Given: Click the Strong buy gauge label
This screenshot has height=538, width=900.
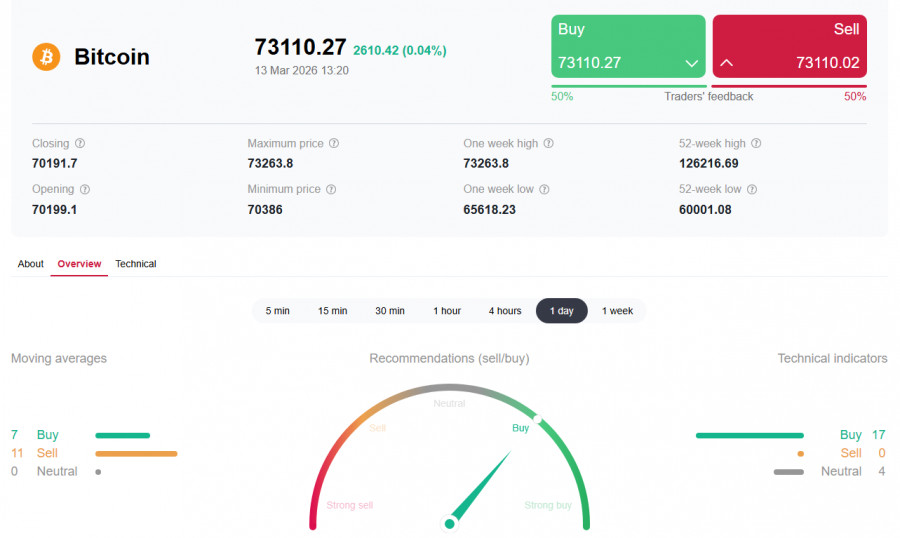Looking at the screenshot, I should (548, 505).
